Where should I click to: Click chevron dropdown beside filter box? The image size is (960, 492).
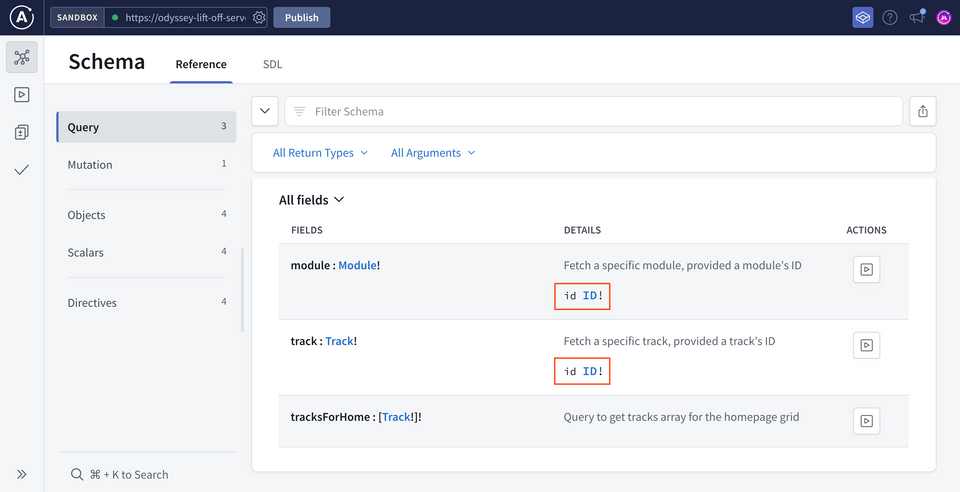pos(265,111)
